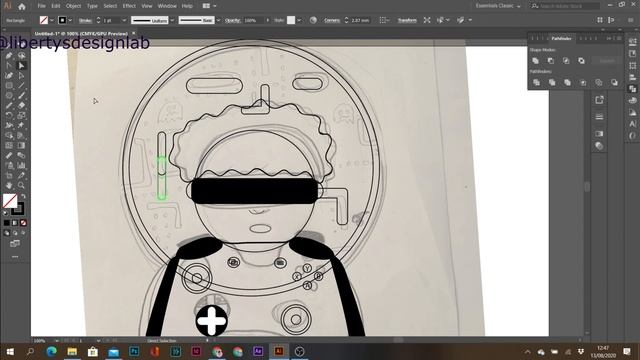
Task: Set paint mode to Color
Action: click(x=7, y=223)
